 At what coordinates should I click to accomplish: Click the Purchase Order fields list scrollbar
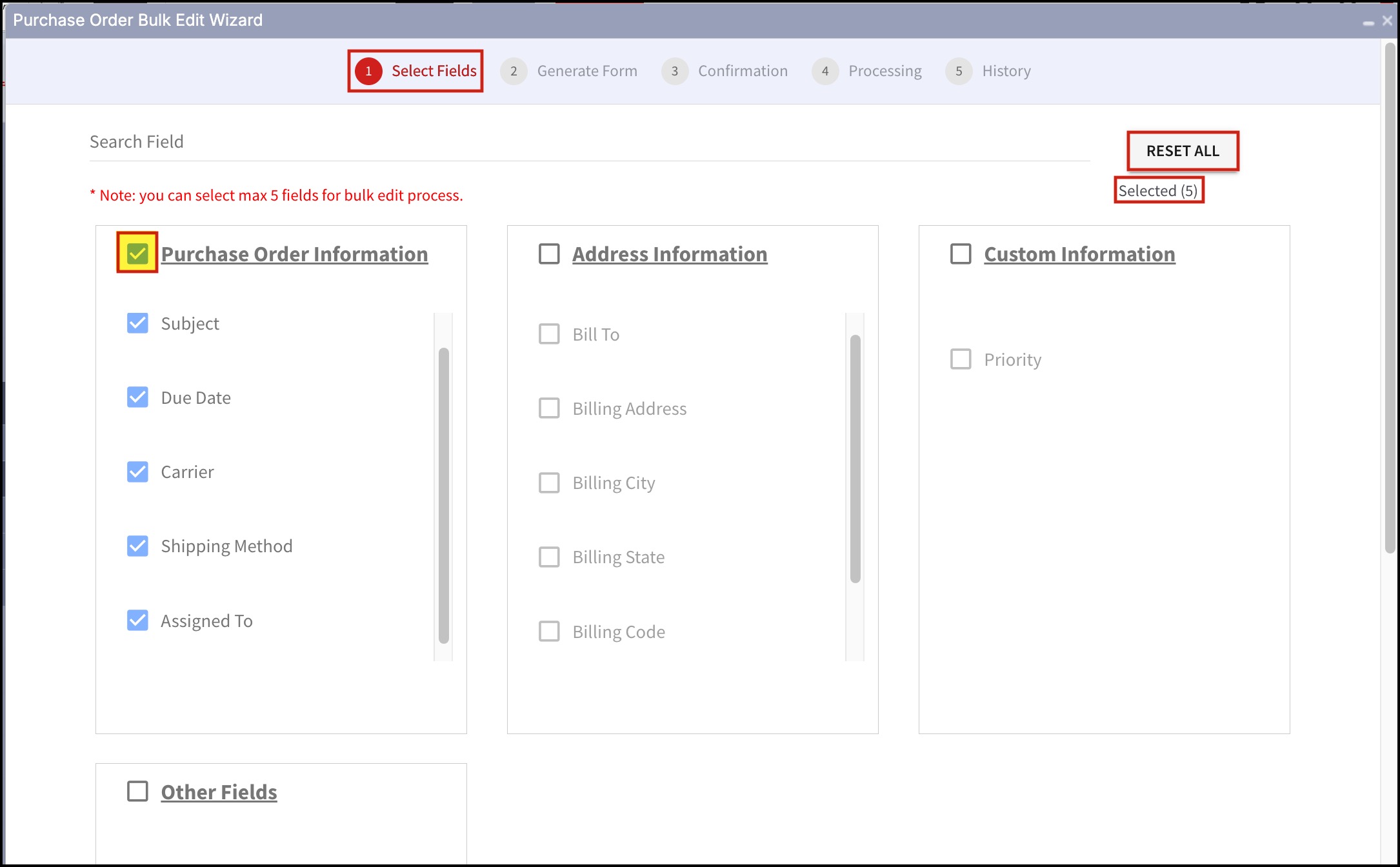click(444, 494)
